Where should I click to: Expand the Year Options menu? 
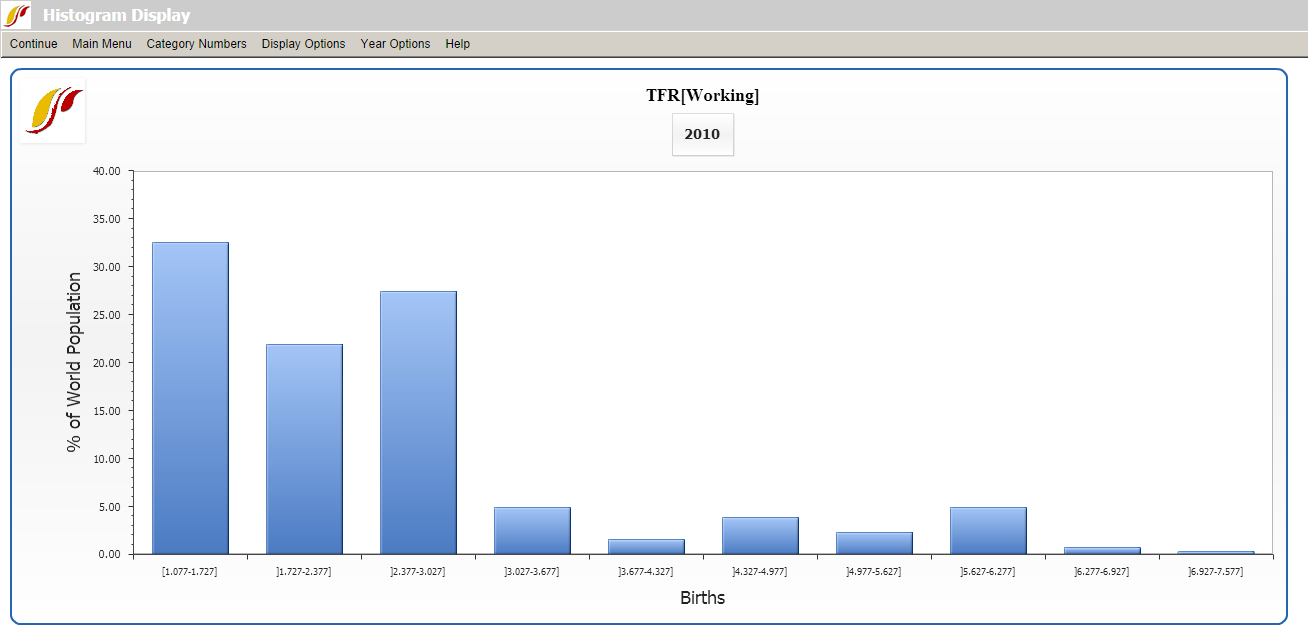tap(395, 44)
